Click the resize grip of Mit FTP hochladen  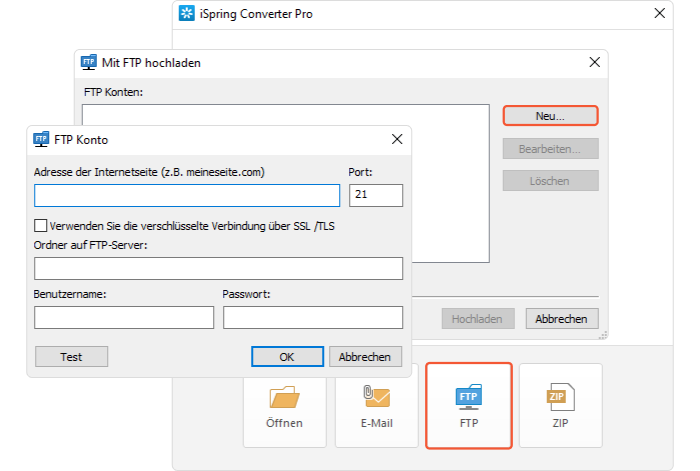pos(603,335)
